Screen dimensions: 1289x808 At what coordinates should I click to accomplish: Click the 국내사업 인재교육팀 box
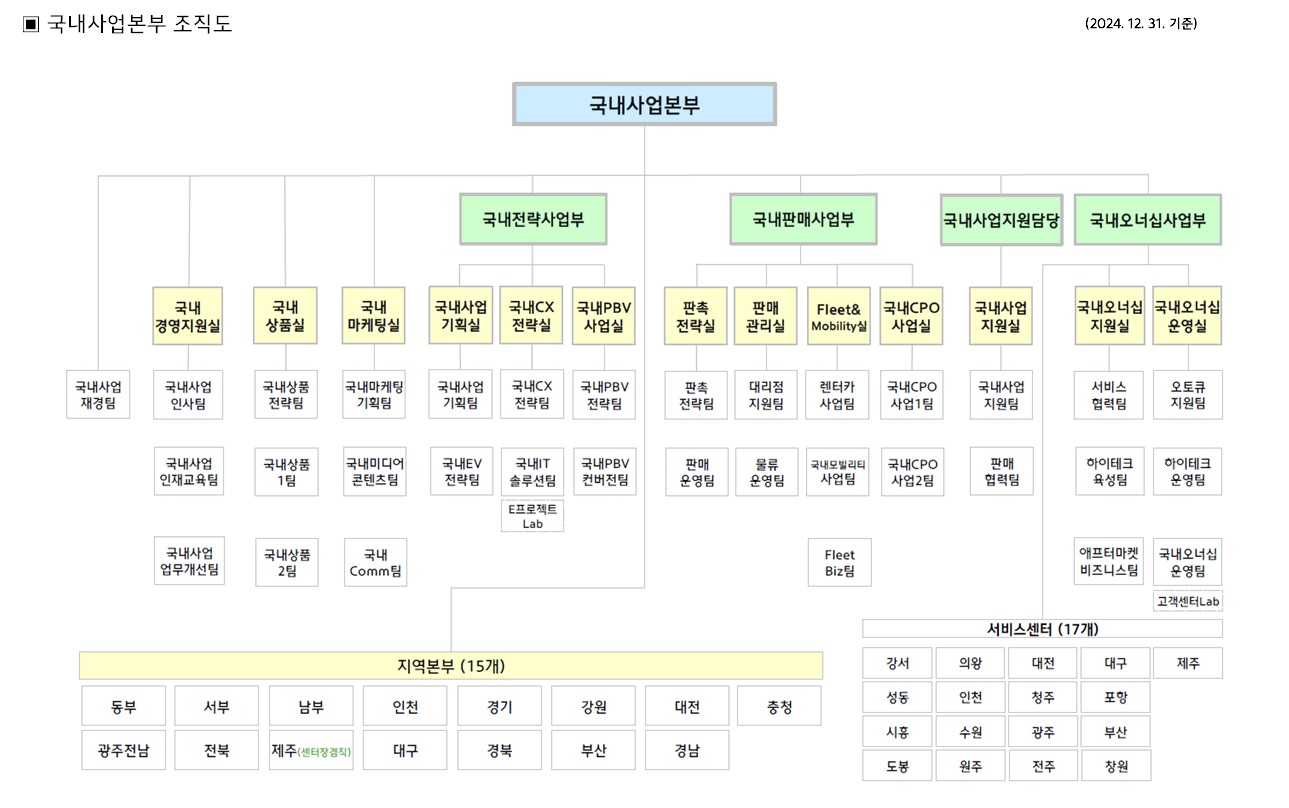pos(188,472)
